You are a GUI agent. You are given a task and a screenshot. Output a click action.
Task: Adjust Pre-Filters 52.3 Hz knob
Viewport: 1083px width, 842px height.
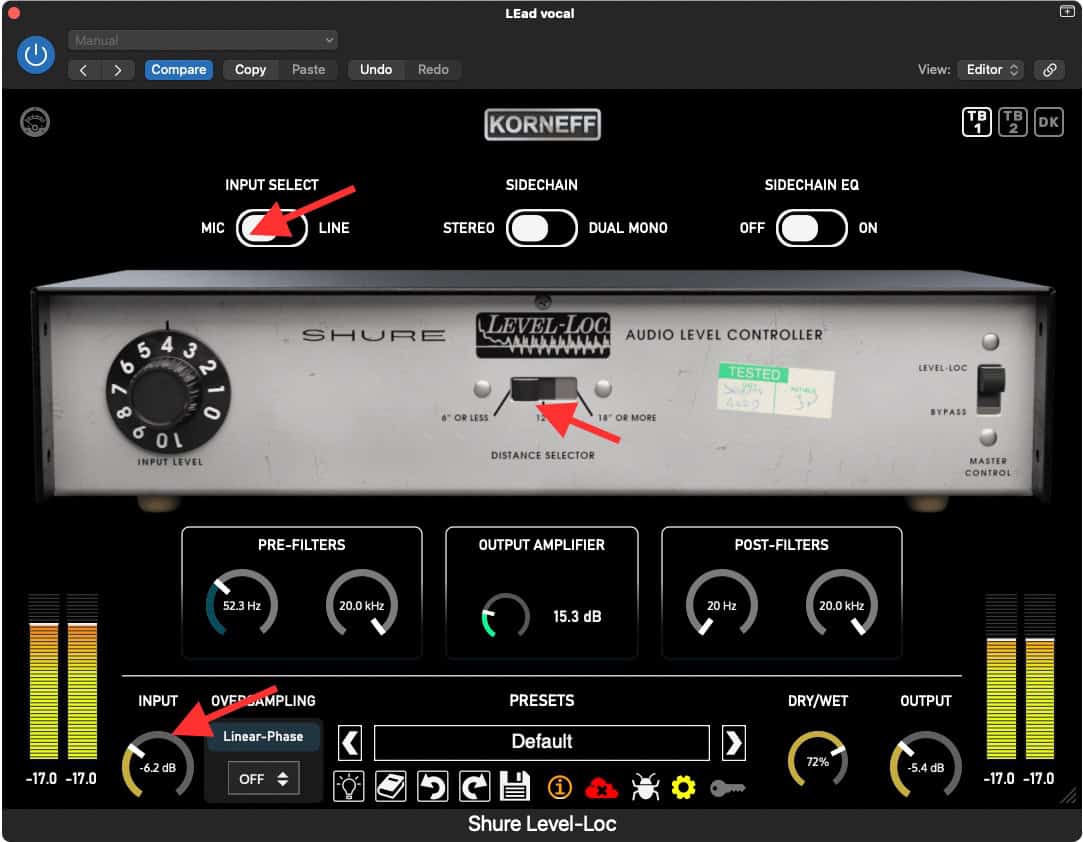point(242,604)
